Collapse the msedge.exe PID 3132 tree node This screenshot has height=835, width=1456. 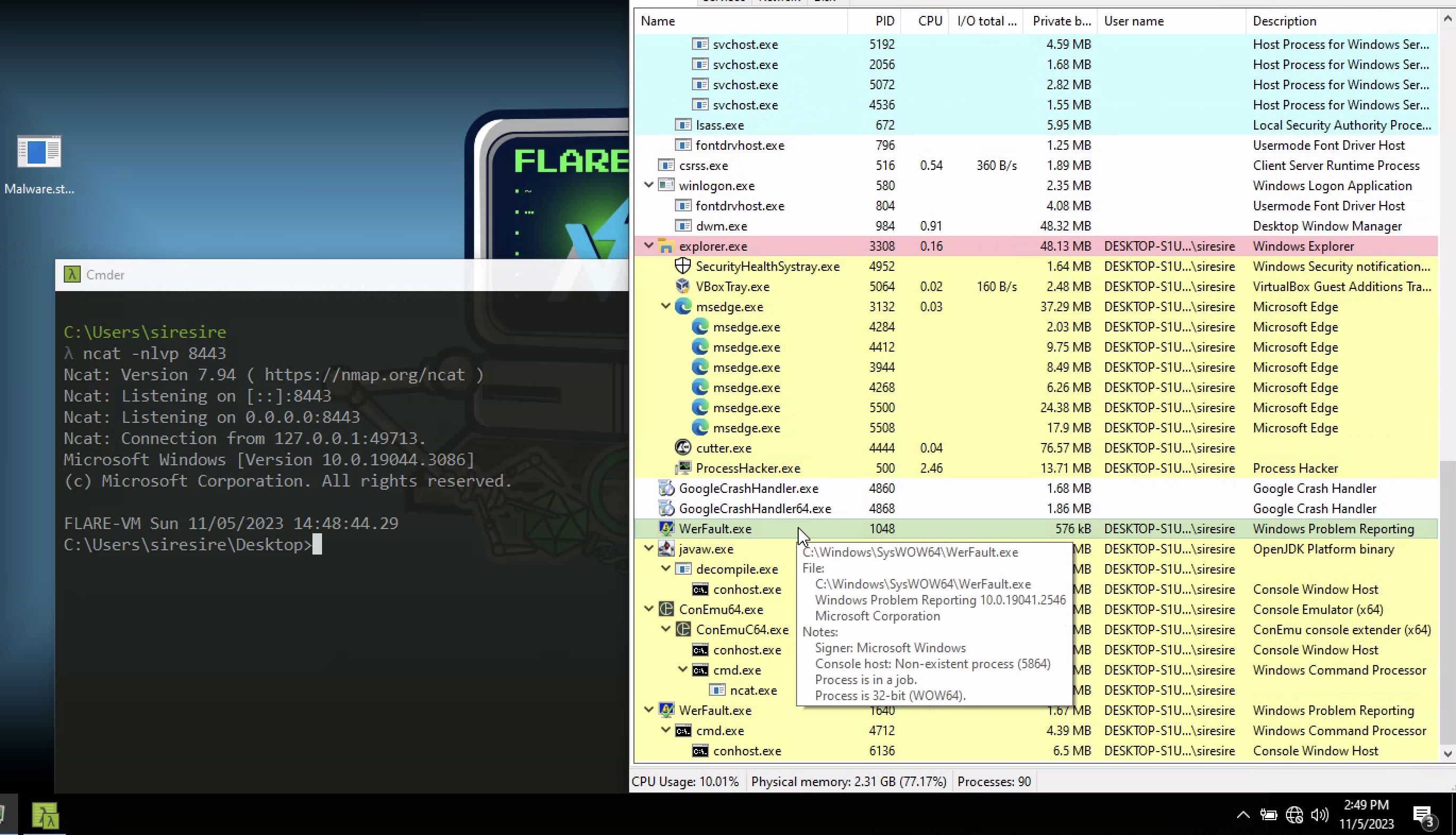(x=665, y=306)
